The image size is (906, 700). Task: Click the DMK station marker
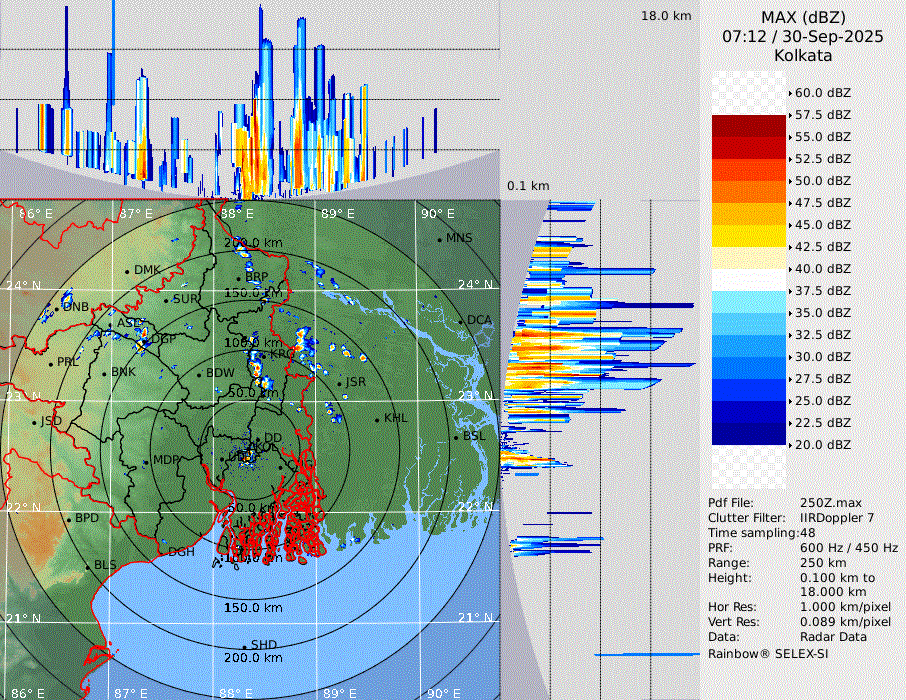[x=127, y=271]
